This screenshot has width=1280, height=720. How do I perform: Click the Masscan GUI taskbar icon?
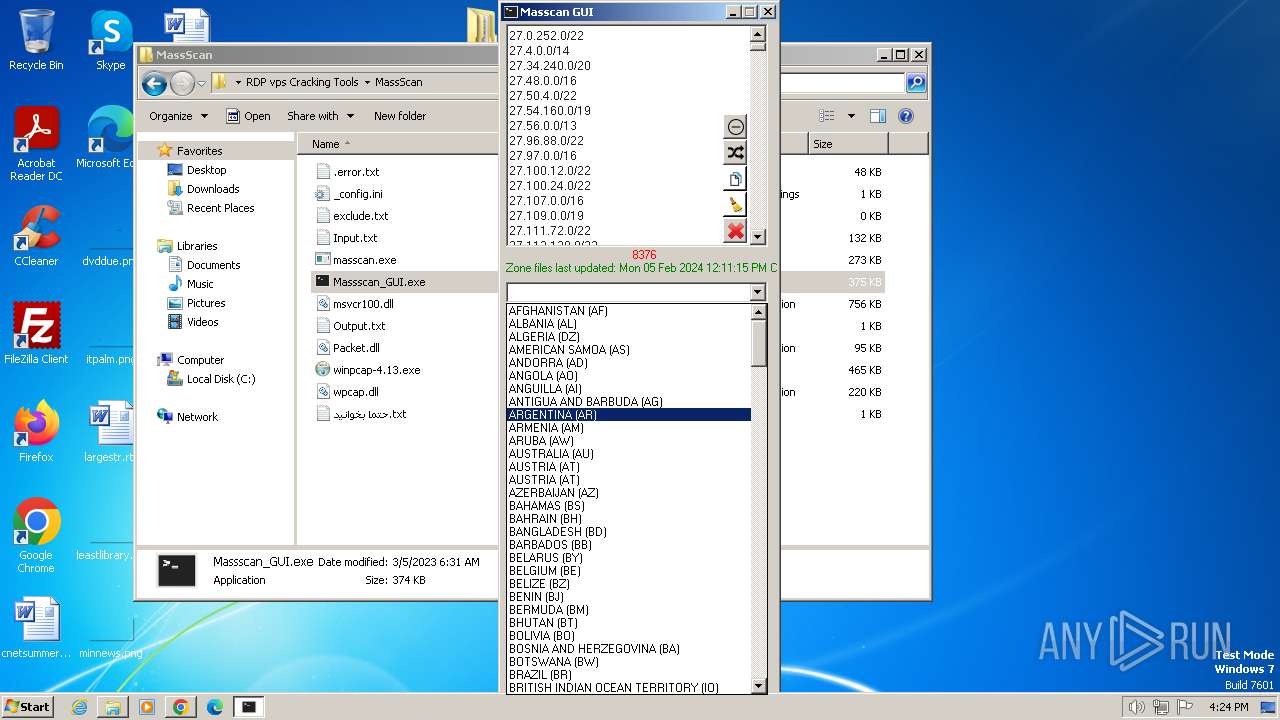tap(248, 706)
